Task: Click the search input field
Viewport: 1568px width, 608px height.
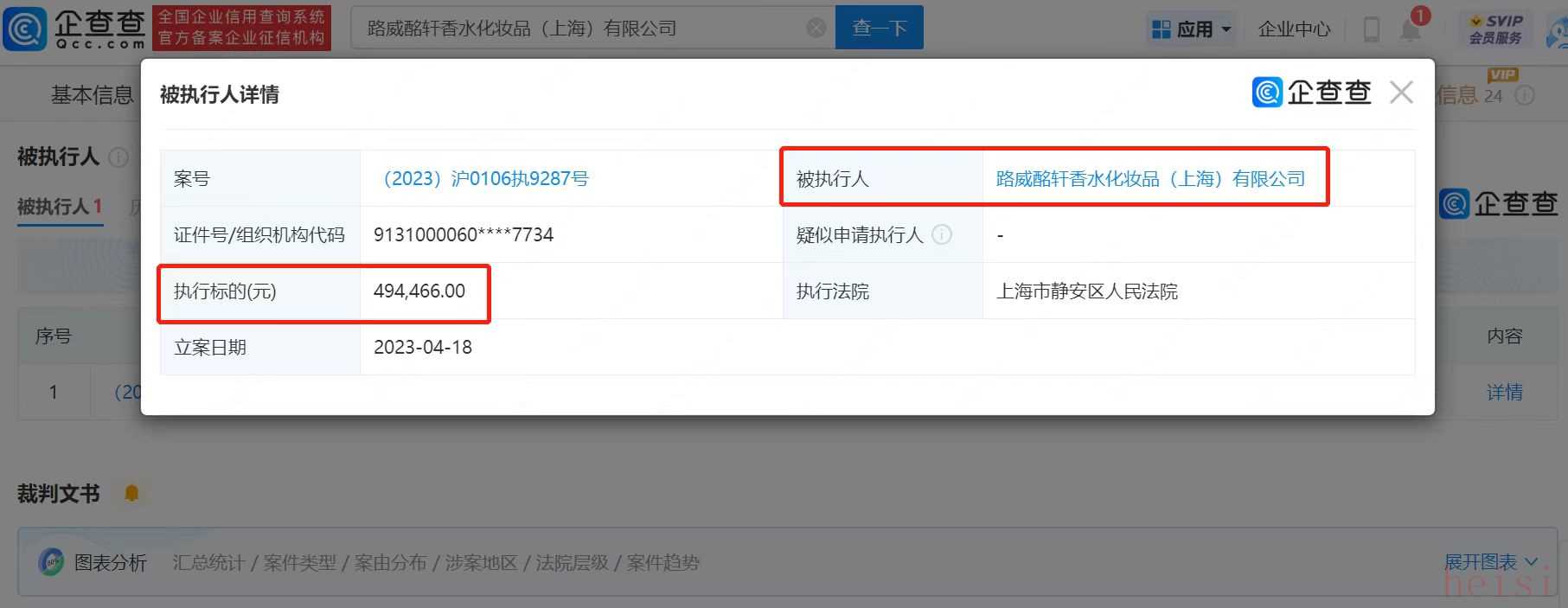Action: pos(579,29)
